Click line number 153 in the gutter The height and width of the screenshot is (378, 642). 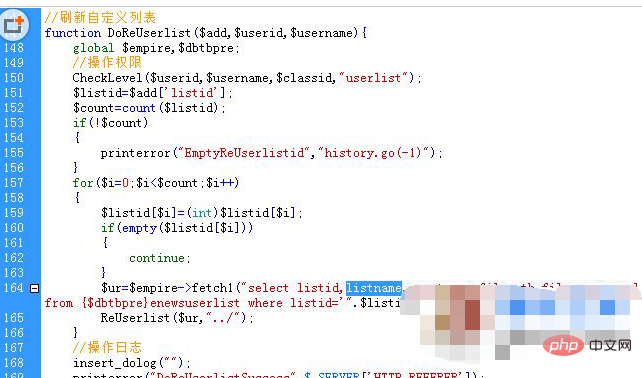pos(14,123)
